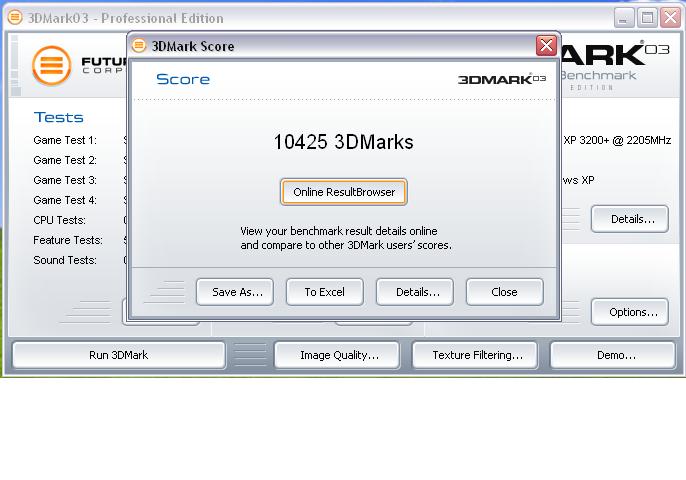This screenshot has height=480, width=686.
Task: Open Details... in the 3DMark Score dialog
Action: coord(415,292)
